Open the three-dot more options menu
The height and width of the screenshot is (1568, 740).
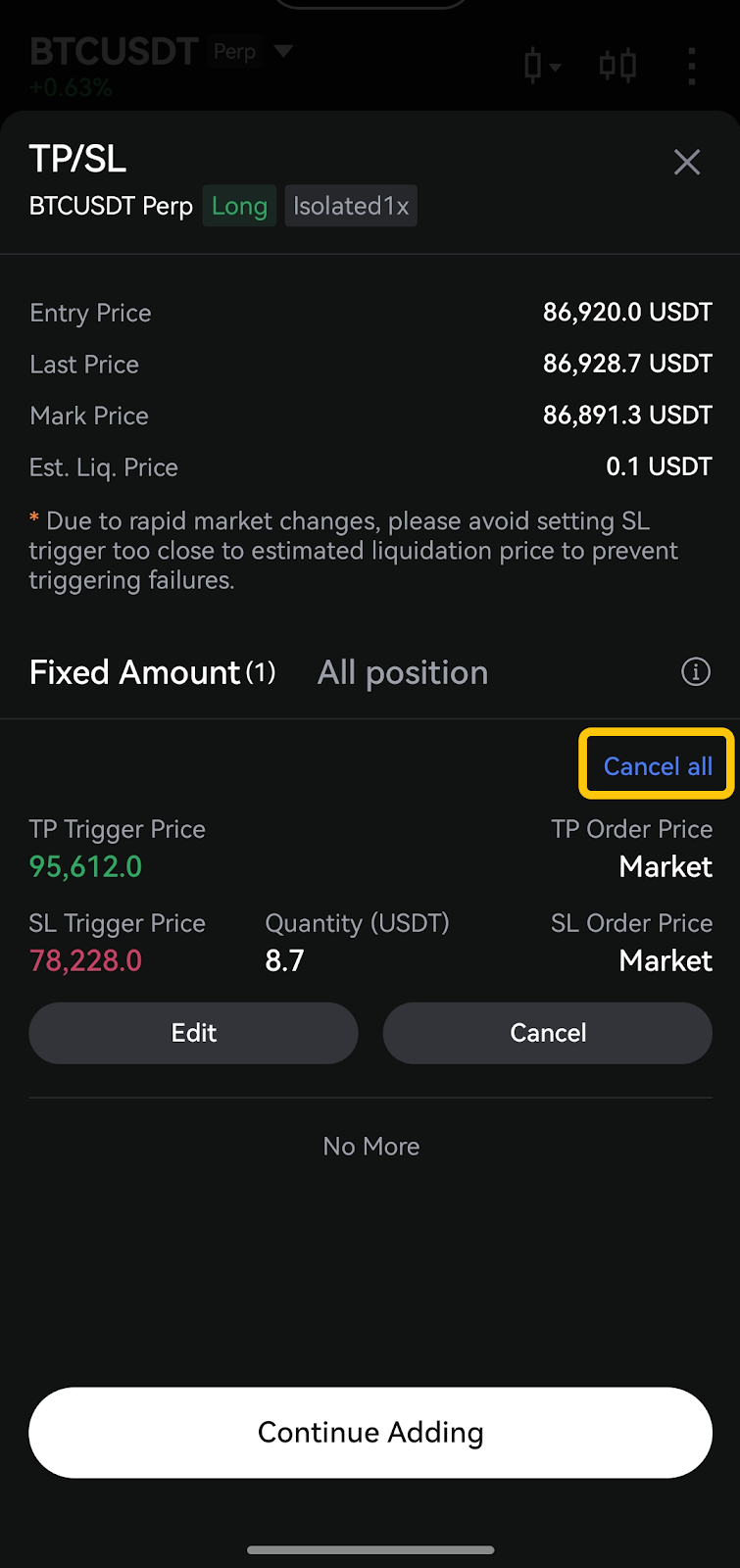click(692, 67)
